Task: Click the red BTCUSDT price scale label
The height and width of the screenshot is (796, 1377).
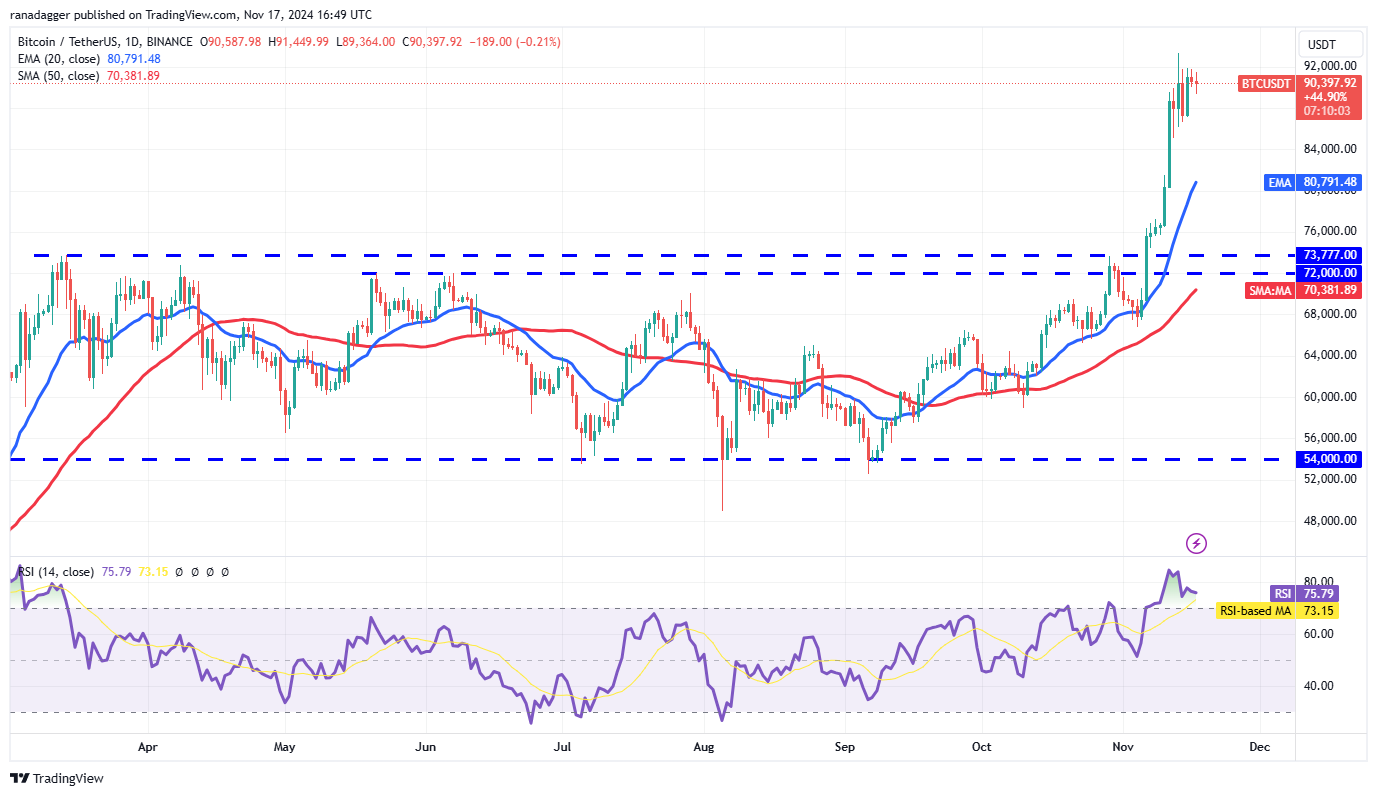Action: [1266, 84]
